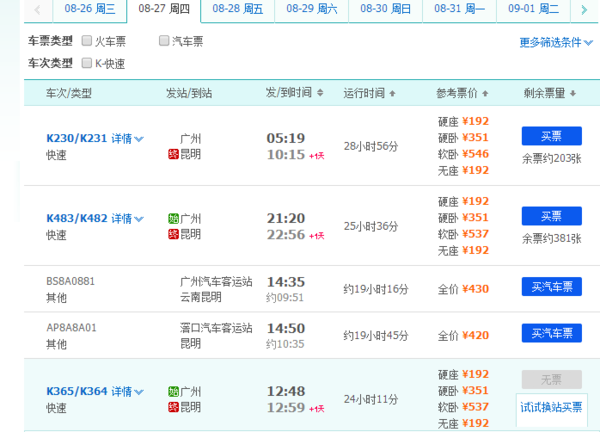Click red 终 icon for K230/K231
This screenshot has height=432, width=600.
(173, 154)
